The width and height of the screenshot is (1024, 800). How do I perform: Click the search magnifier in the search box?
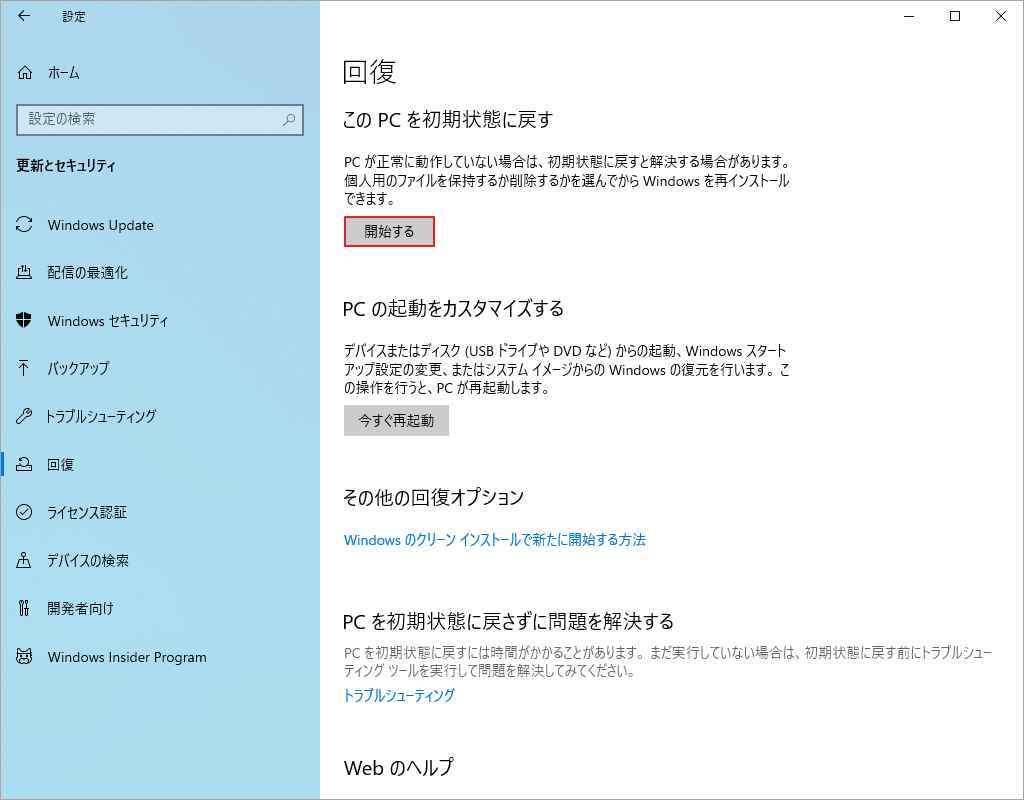point(290,119)
